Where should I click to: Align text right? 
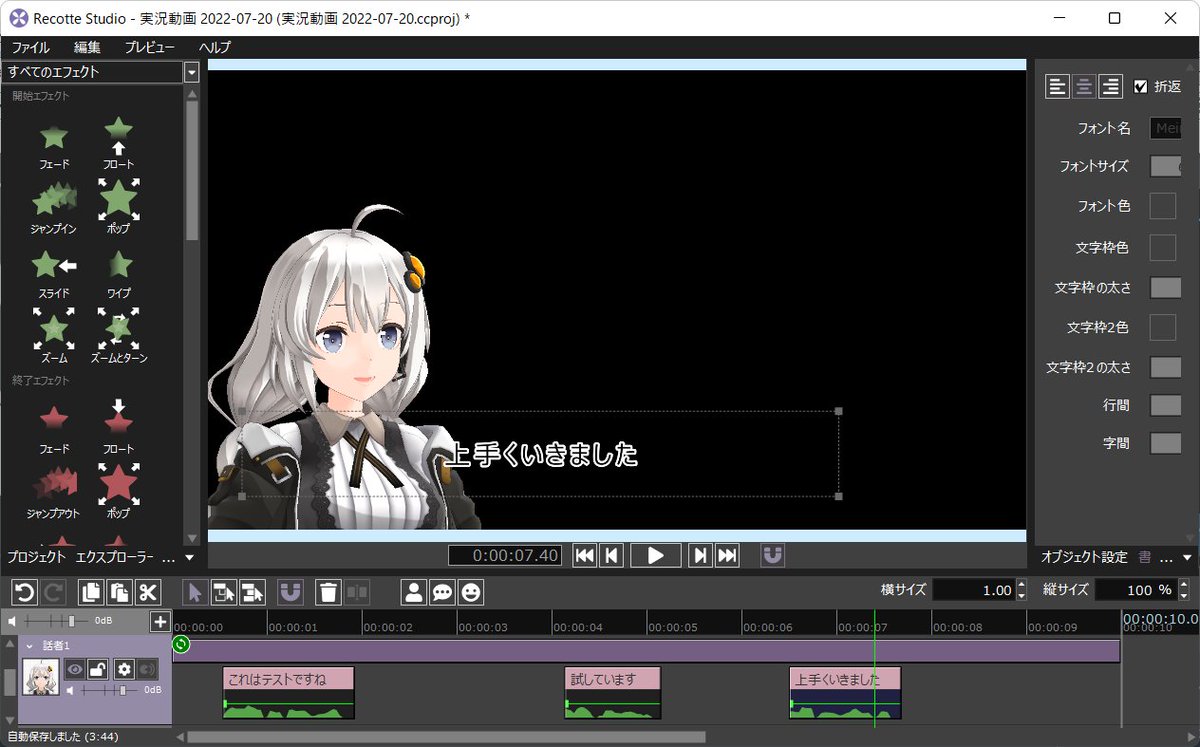[x=1109, y=87]
